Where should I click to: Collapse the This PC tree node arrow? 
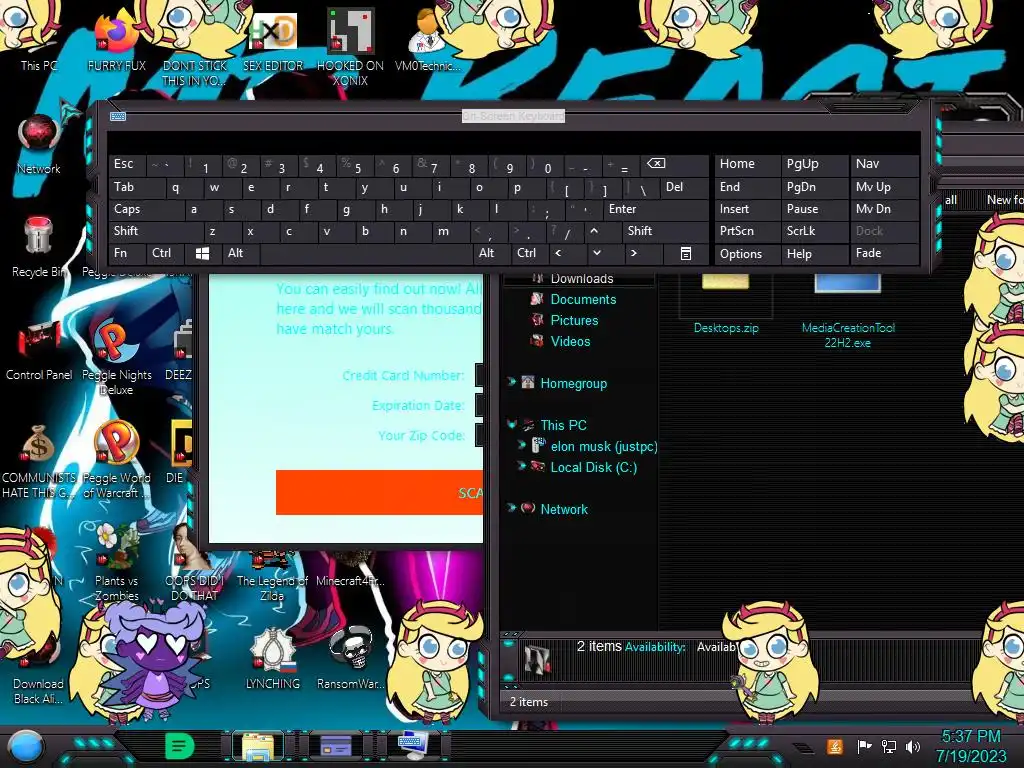pos(512,424)
